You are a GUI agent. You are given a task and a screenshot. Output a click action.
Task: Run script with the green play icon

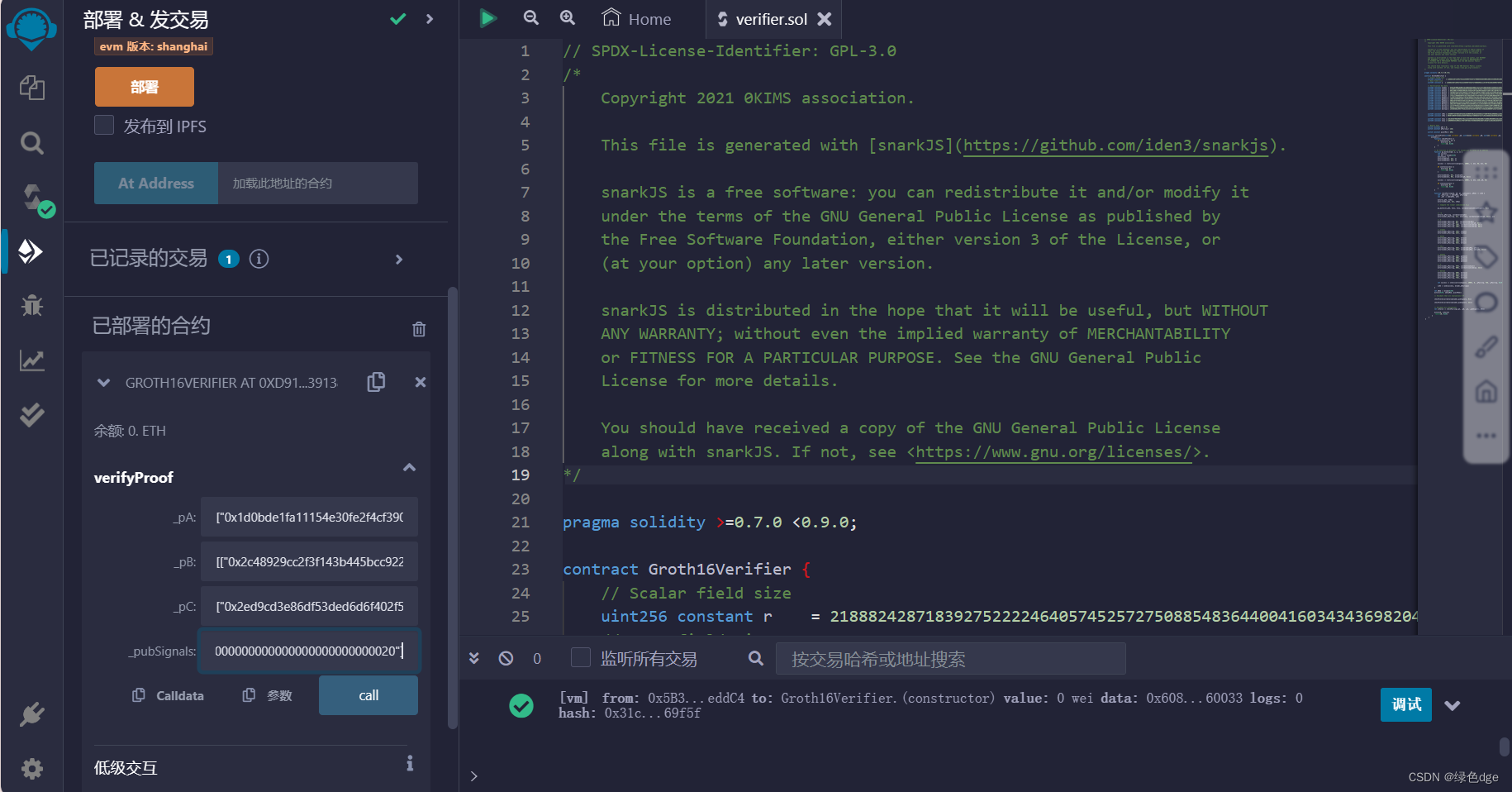[x=488, y=18]
